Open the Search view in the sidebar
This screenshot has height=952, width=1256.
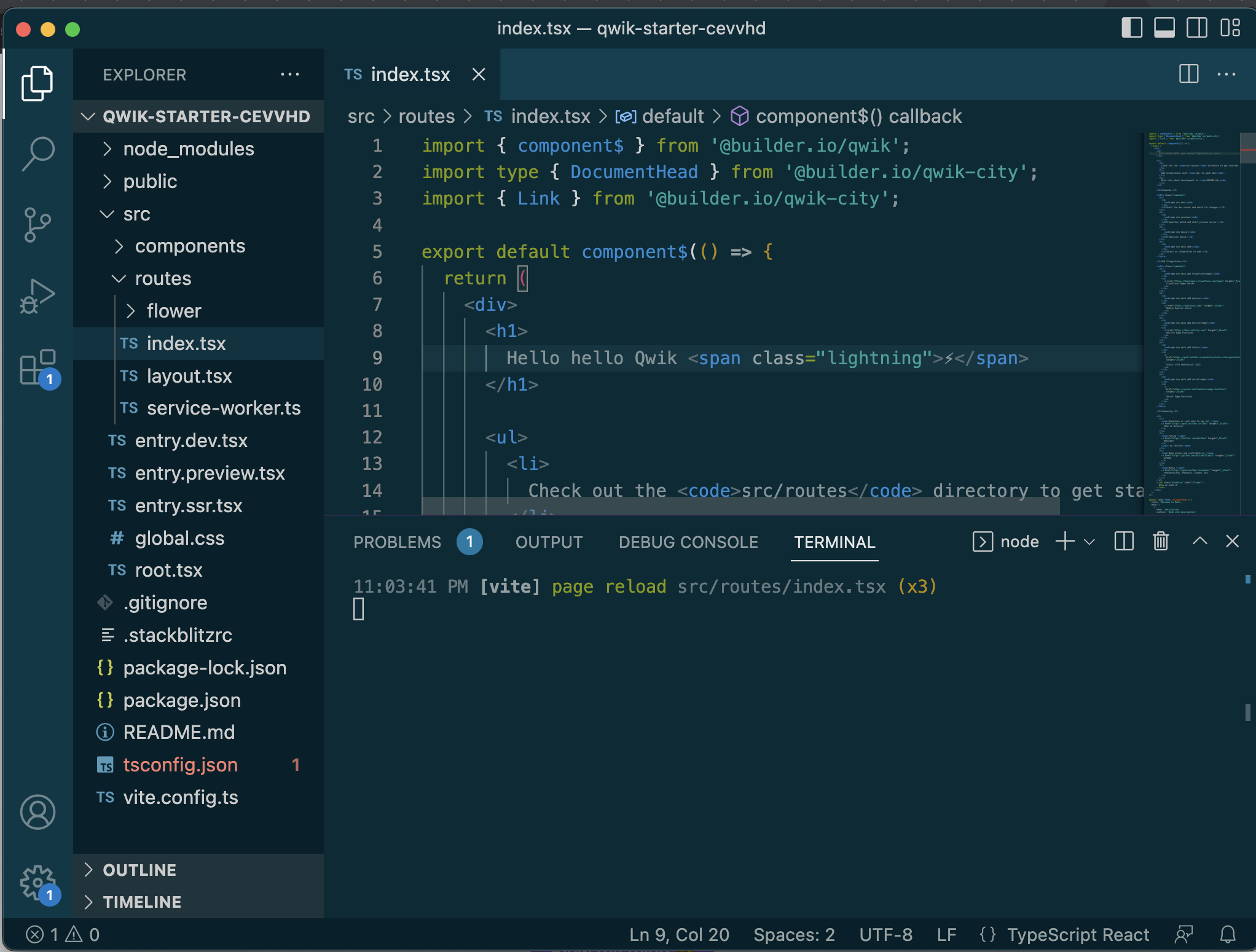pyautogui.click(x=38, y=154)
